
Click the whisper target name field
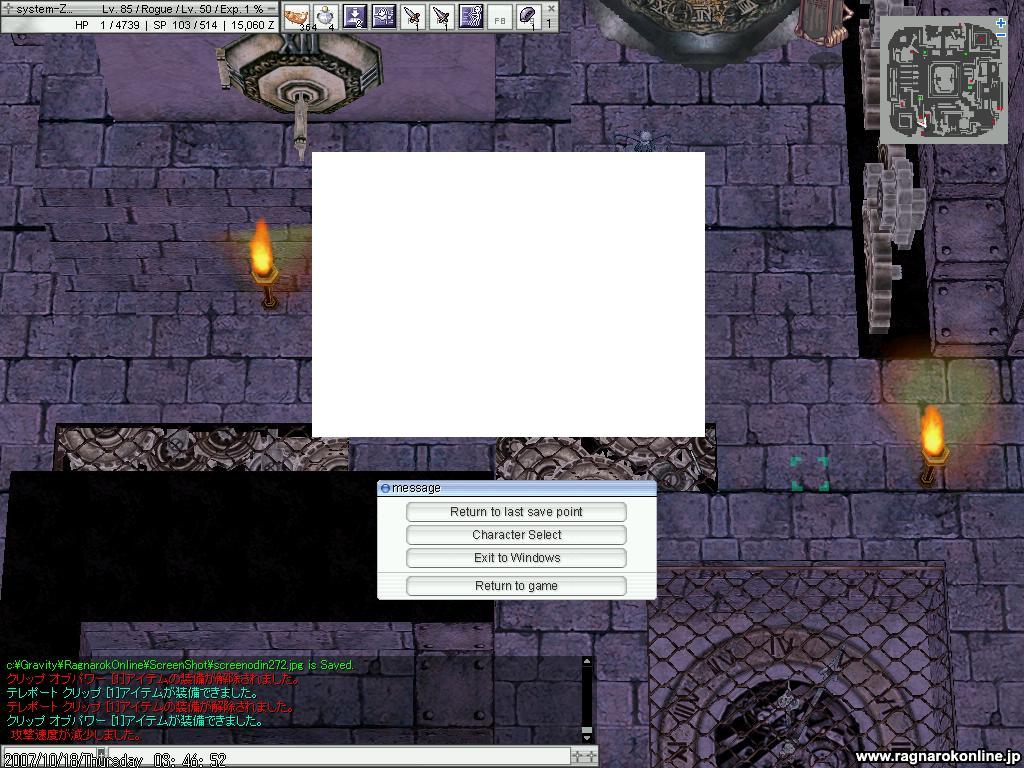point(52,756)
